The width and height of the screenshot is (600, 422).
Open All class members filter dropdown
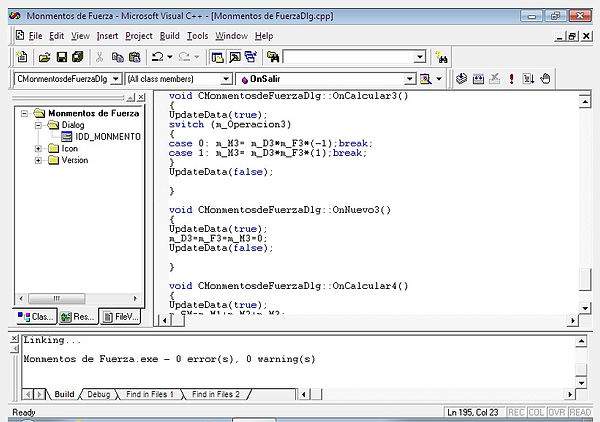(226, 79)
